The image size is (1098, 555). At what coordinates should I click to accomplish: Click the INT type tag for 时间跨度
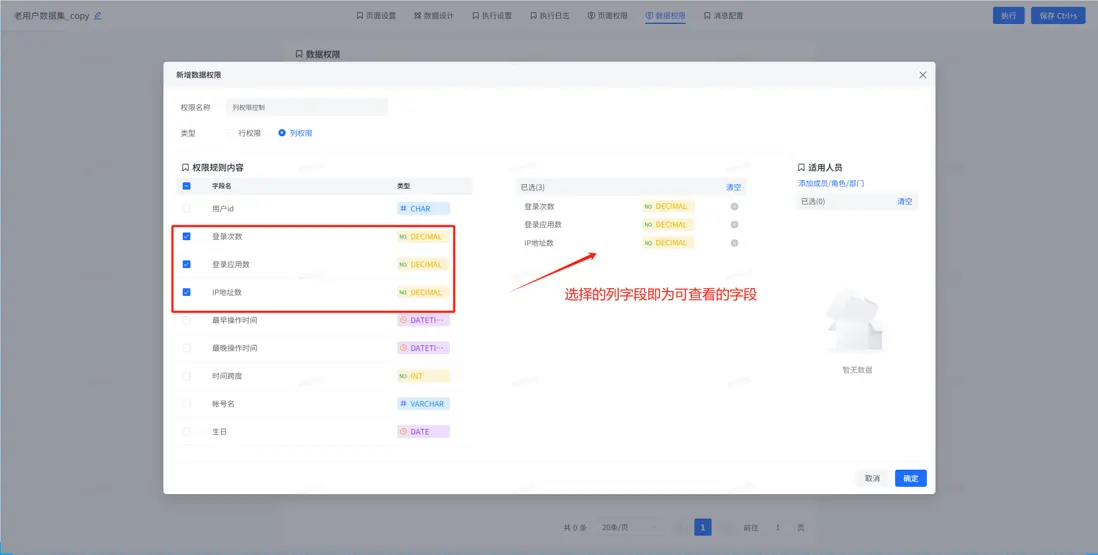click(x=423, y=376)
